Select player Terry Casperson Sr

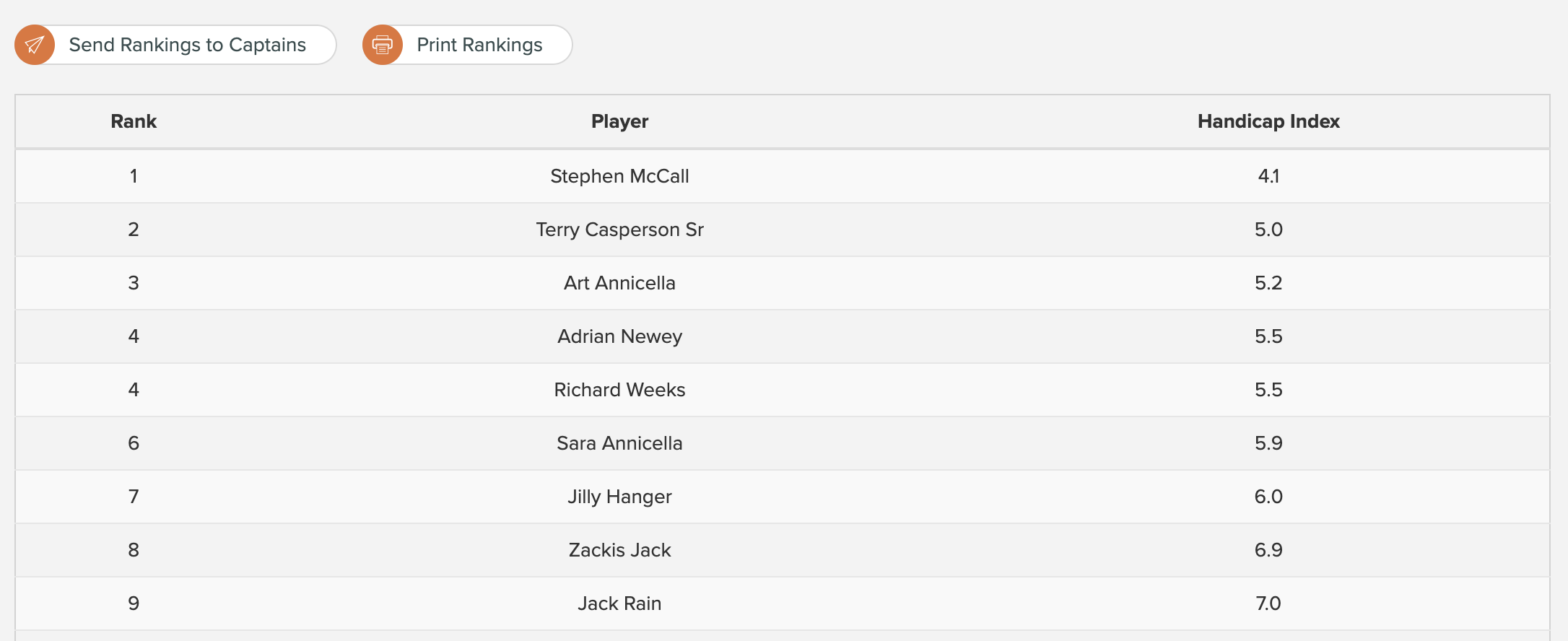(x=619, y=230)
